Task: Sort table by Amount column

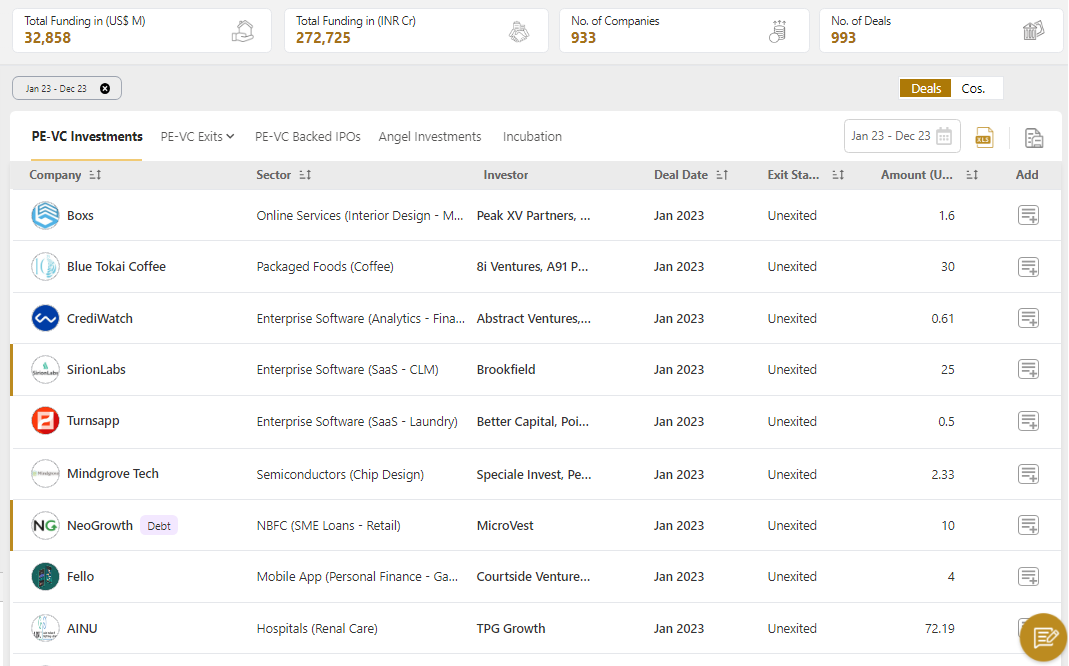Action: 972,175
